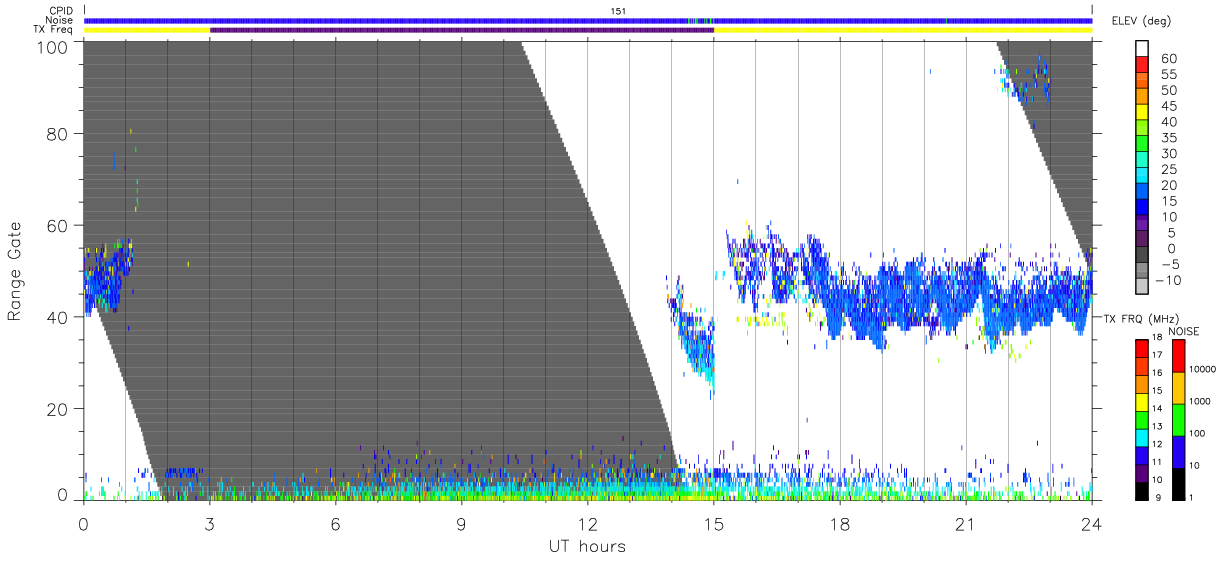Click the 60 label on the ELEV colorbar
The image size is (1228, 567).
[1167, 59]
